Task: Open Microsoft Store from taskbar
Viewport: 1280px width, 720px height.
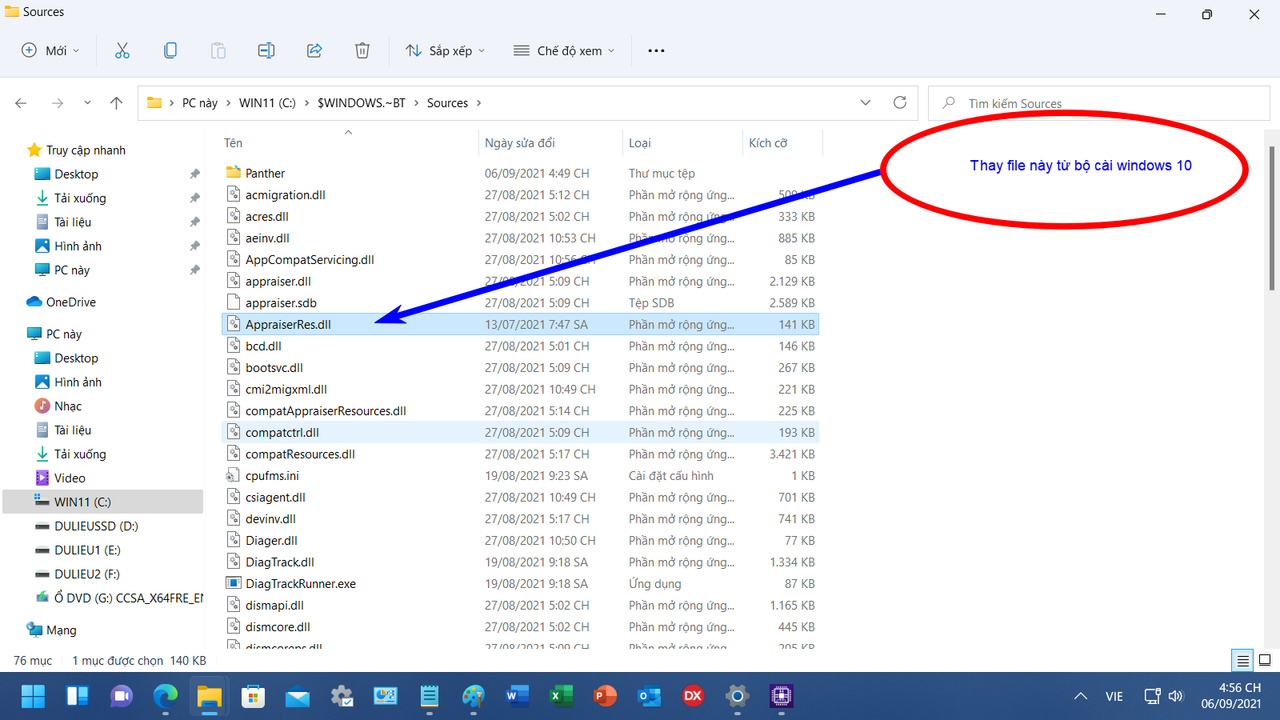Action: tap(253, 696)
